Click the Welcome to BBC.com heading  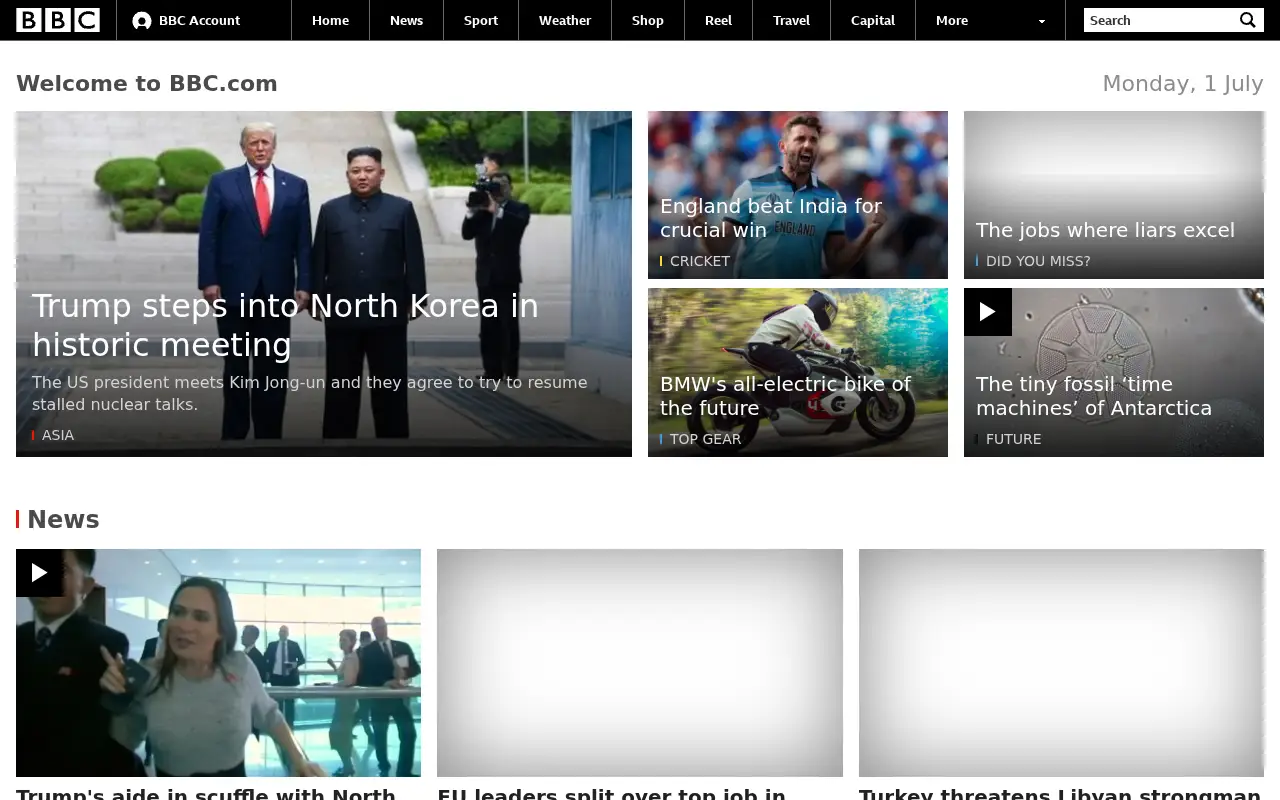coord(147,84)
